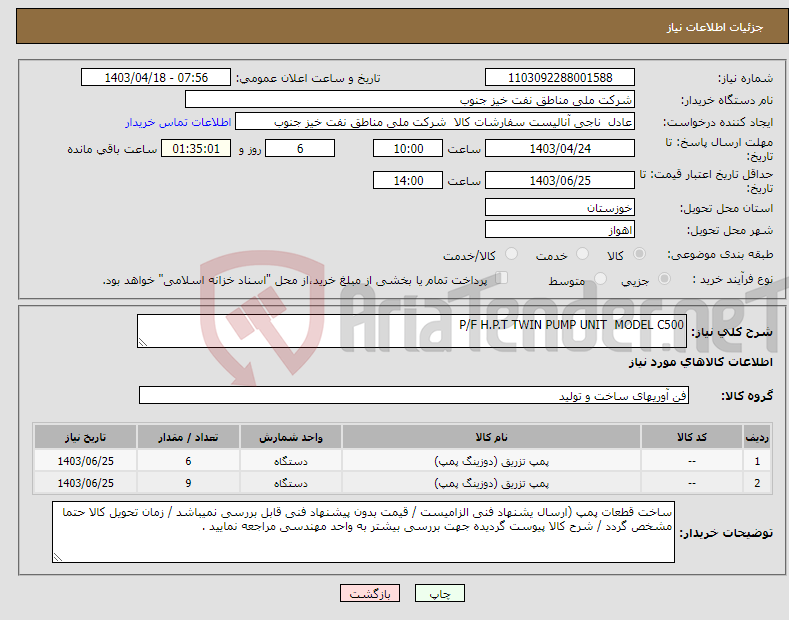The height and width of the screenshot is (620, 789).
Task: Click the buyer notes text area
Action: pos(363,532)
